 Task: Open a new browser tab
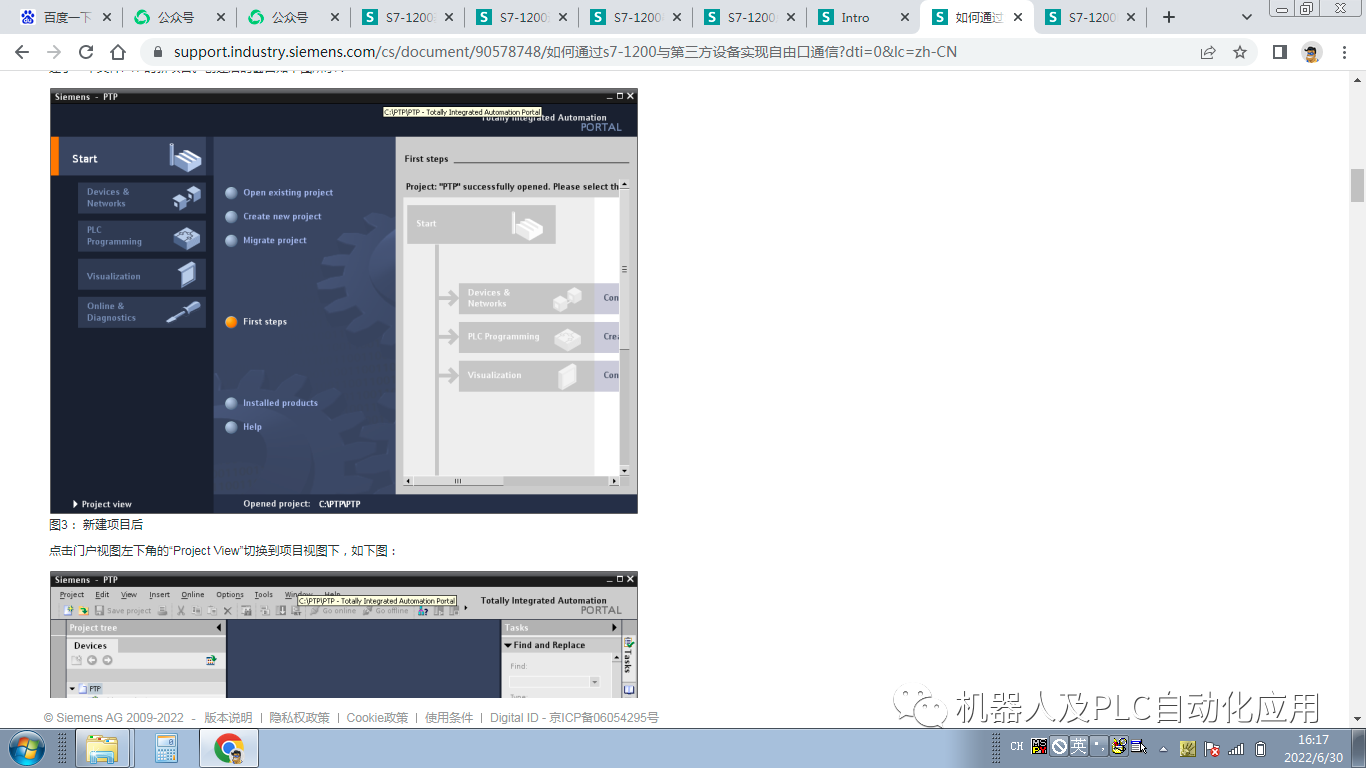coord(1169,17)
